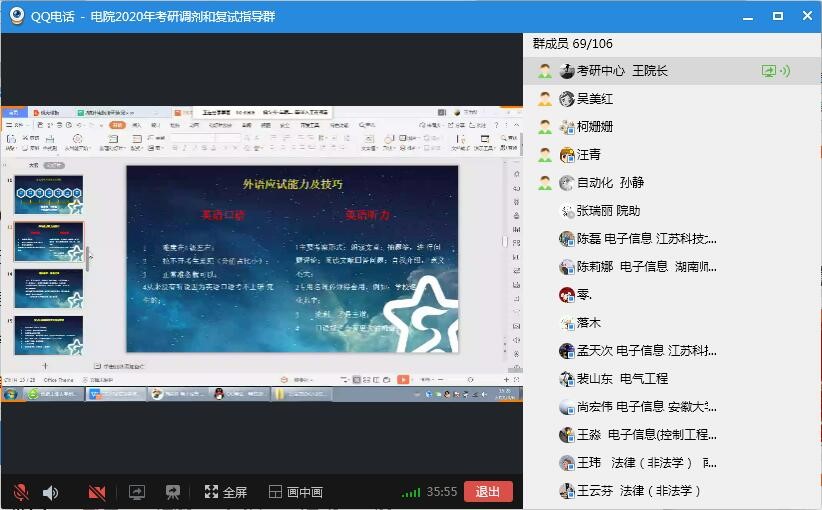822x510 pixels.
Task: Click the speaker volume icon
Action: click(x=51, y=492)
